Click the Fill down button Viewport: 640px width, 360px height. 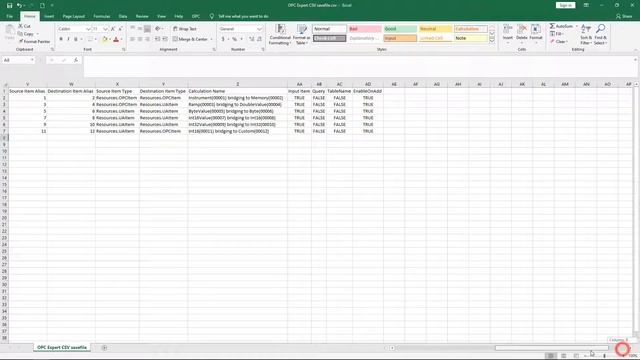[557, 34]
